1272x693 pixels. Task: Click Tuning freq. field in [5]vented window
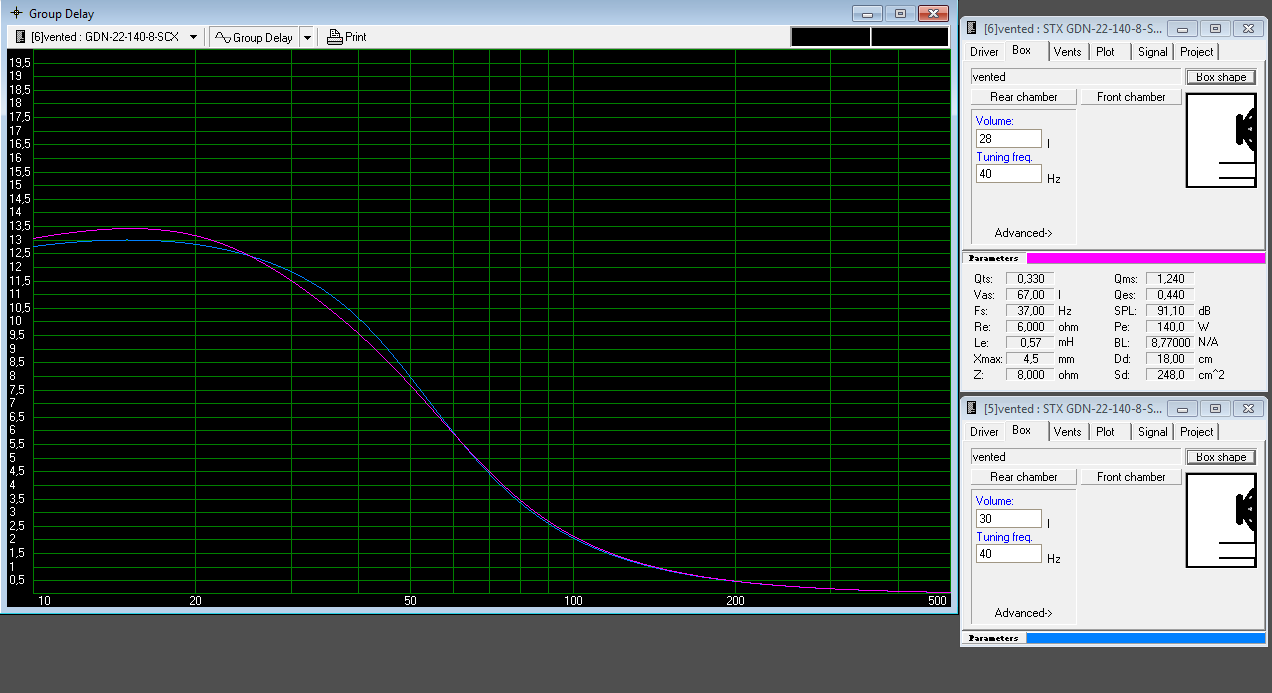(1008, 554)
